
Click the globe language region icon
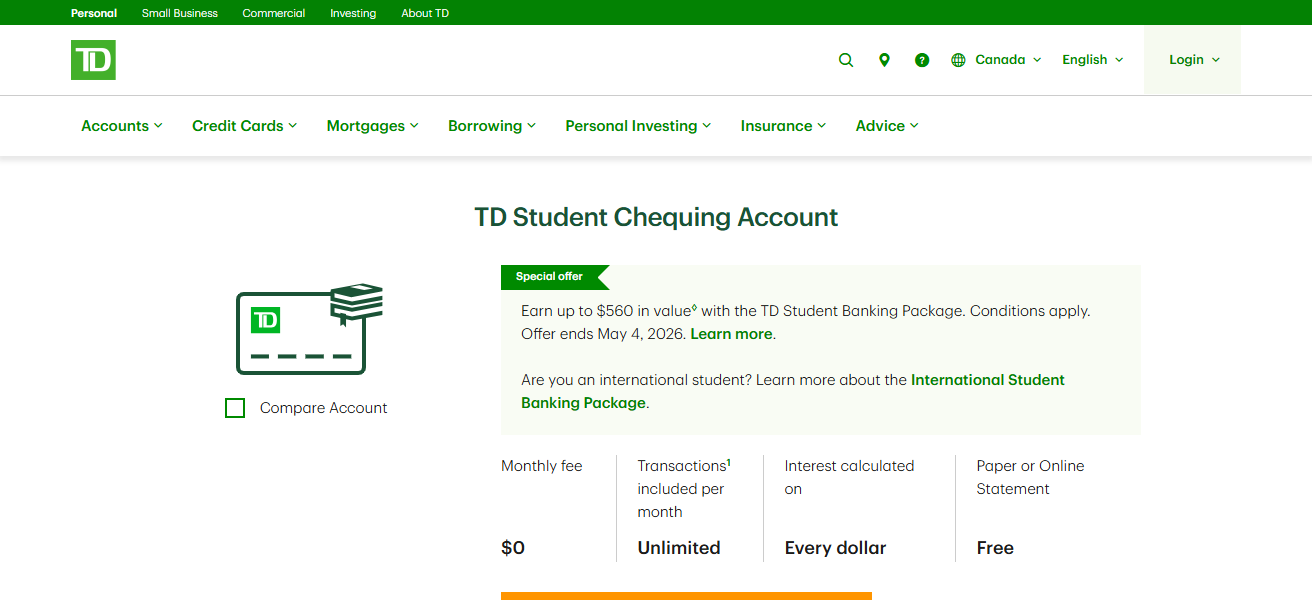click(x=957, y=59)
